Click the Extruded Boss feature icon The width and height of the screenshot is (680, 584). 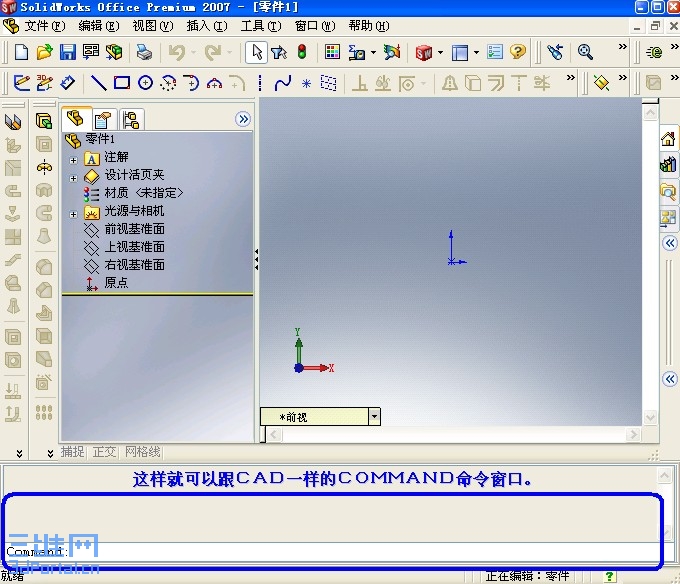(x=44, y=121)
